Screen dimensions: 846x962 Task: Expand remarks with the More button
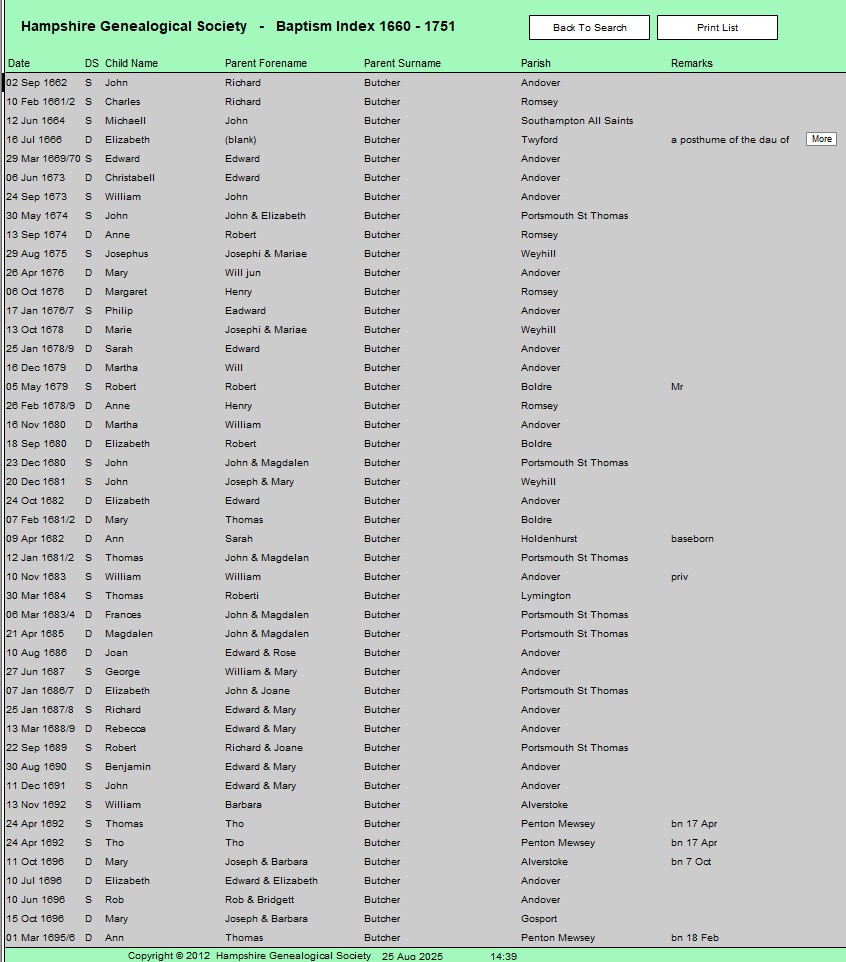point(821,140)
